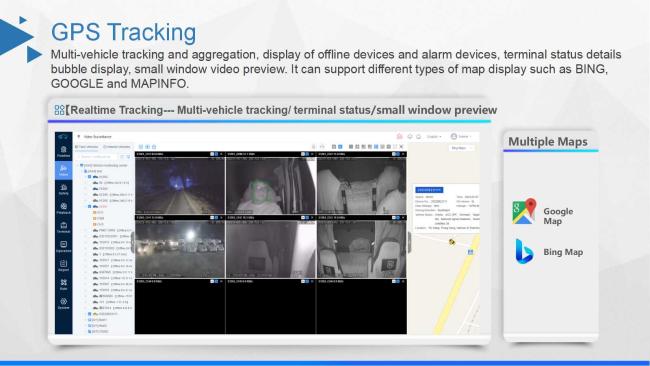
Task: Toggle checkbox of the first vehicle group
Action: pos(89,177)
